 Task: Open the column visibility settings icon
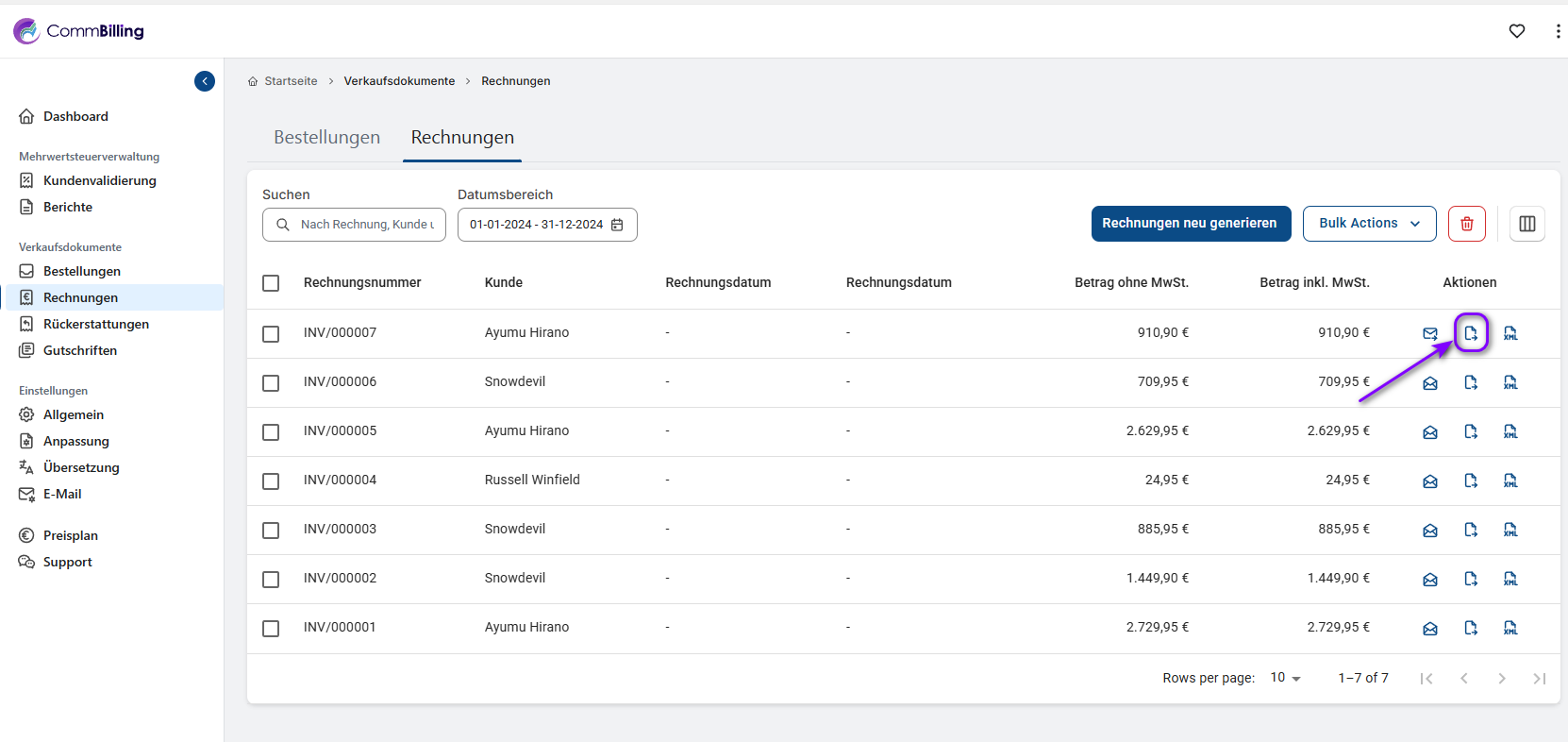(1527, 224)
